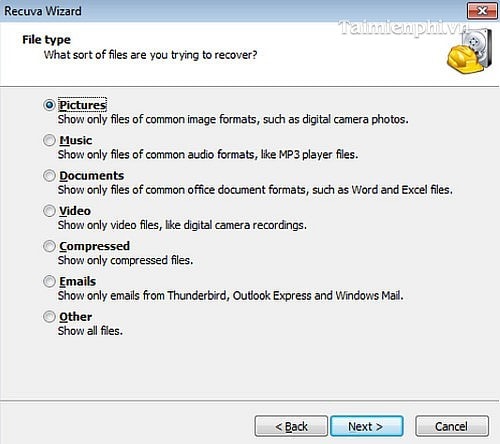The height and width of the screenshot is (444, 500).
Task: Choose the Video file type option
Action: [x=49, y=211]
